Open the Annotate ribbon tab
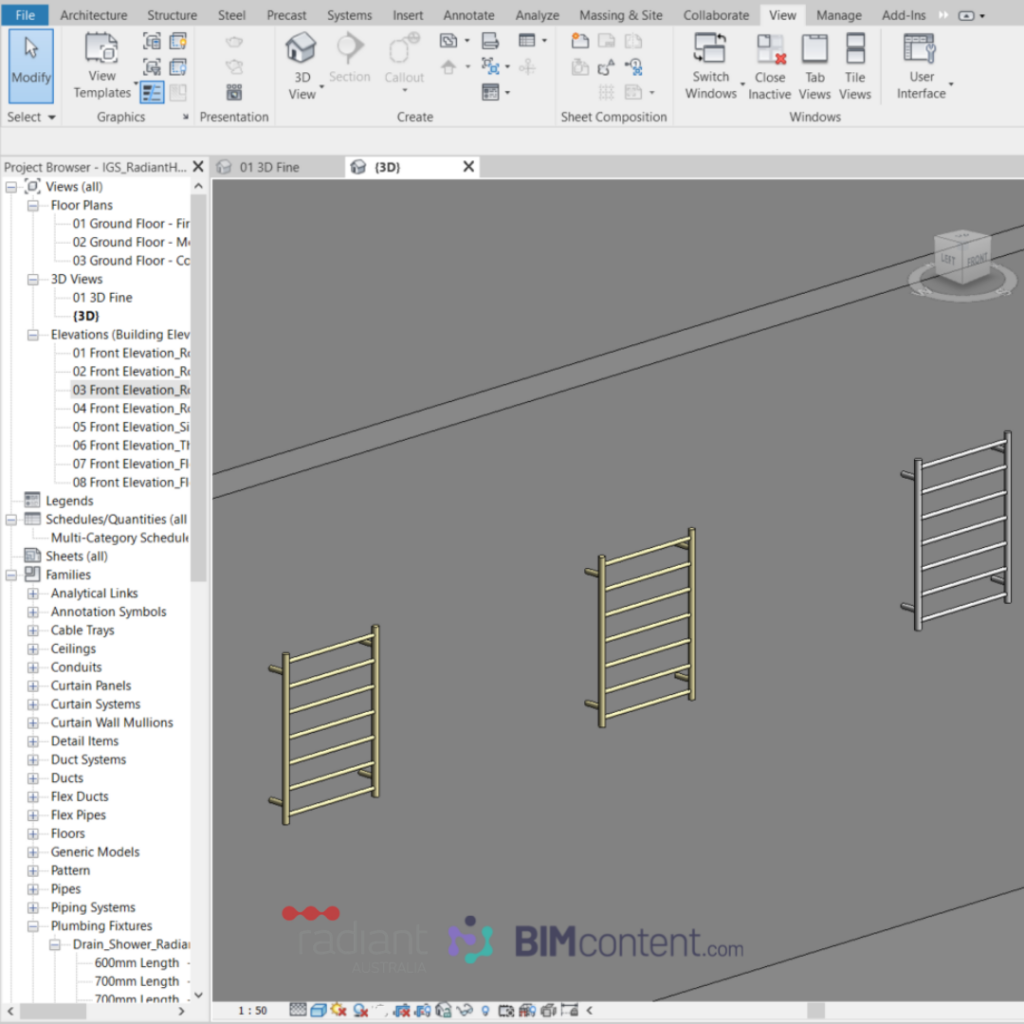Image resolution: width=1024 pixels, height=1024 pixels. click(468, 15)
